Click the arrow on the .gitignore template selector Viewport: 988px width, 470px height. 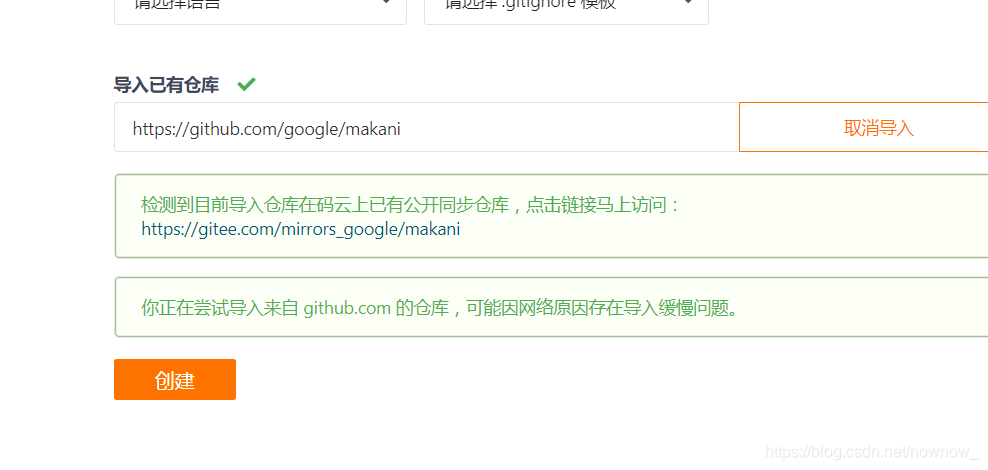click(688, 3)
